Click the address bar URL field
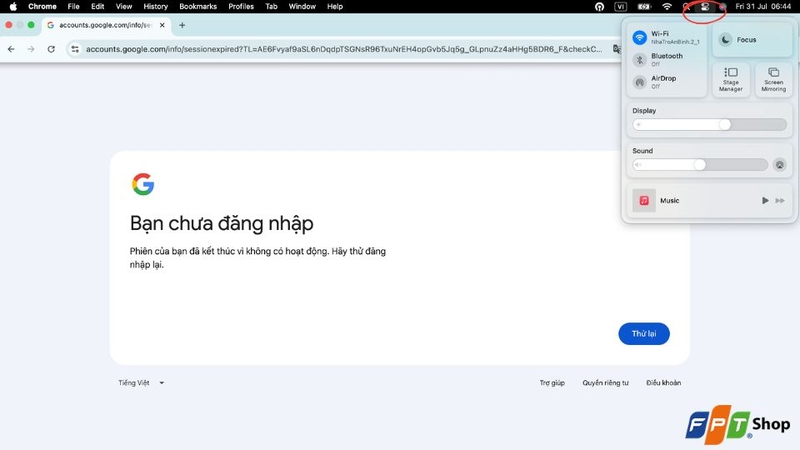 pyautogui.click(x=343, y=49)
